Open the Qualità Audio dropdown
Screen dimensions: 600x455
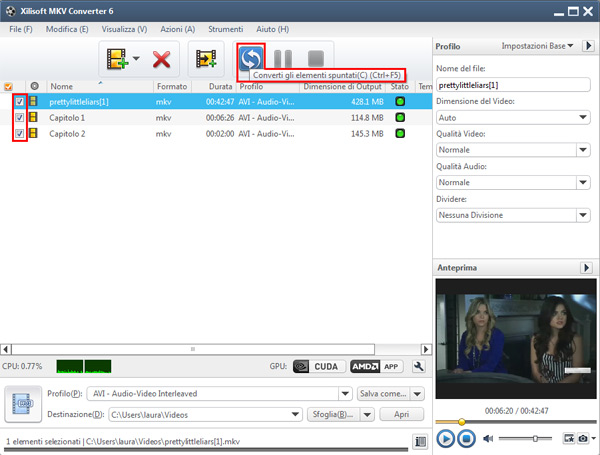(x=513, y=182)
